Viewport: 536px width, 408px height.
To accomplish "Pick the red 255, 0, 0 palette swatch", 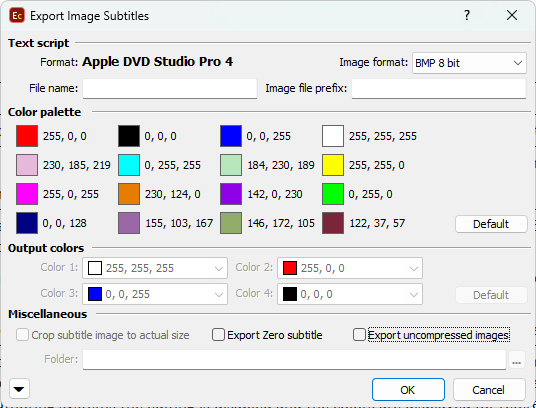I will (x=27, y=136).
